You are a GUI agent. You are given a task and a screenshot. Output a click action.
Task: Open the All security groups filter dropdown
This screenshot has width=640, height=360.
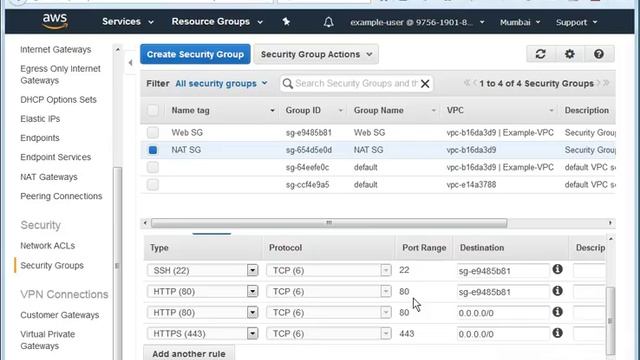pyautogui.click(x=221, y=84)
